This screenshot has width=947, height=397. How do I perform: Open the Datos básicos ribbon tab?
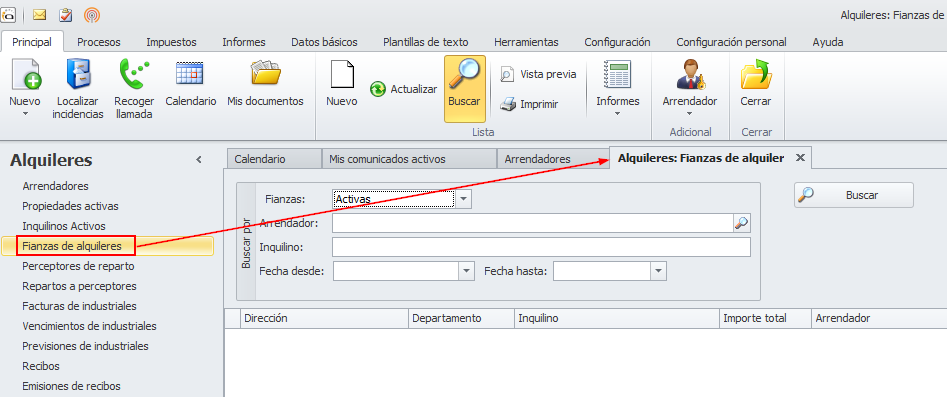[x=324, y=42]
